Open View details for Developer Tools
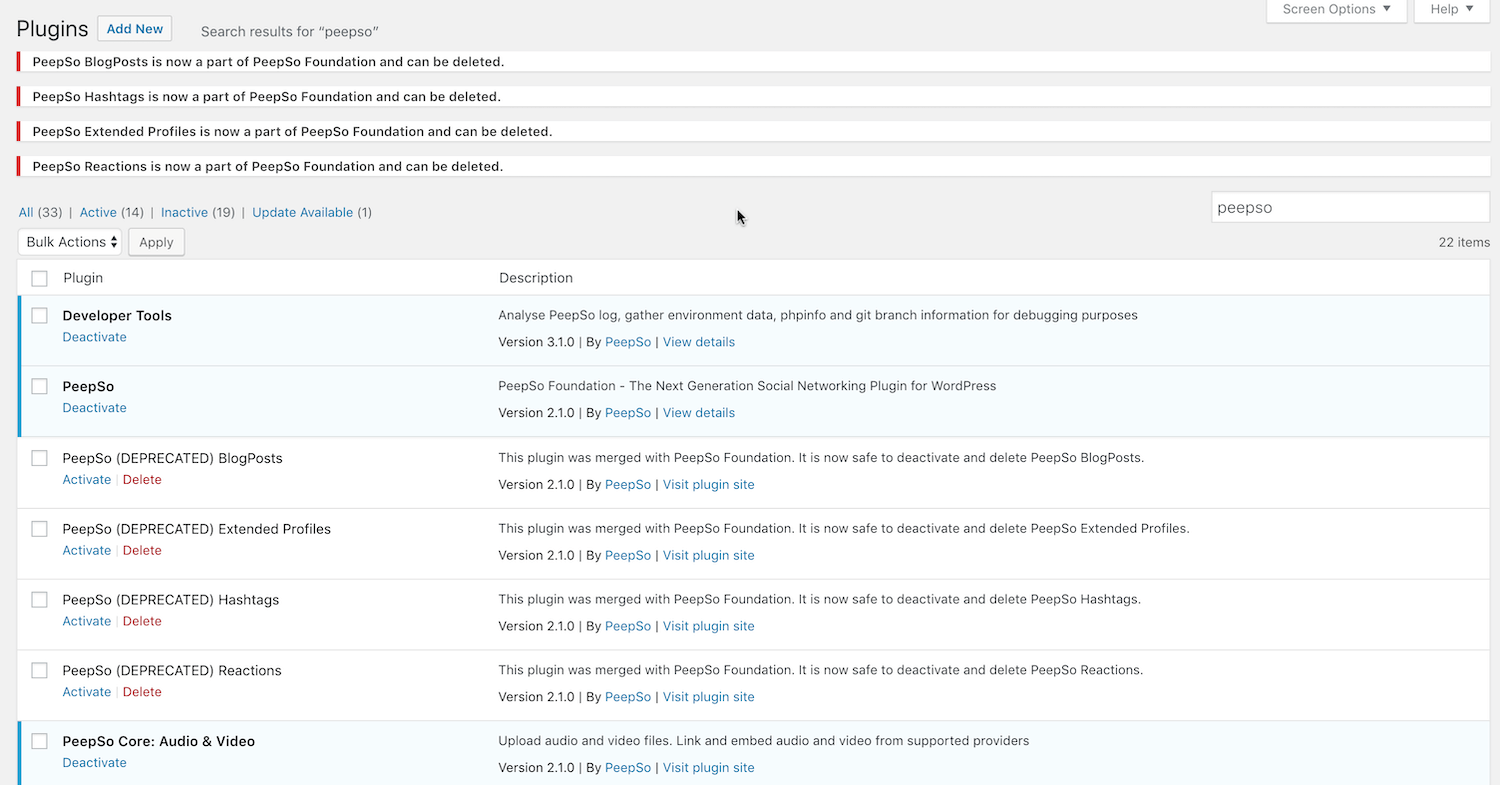 point(699,342)
